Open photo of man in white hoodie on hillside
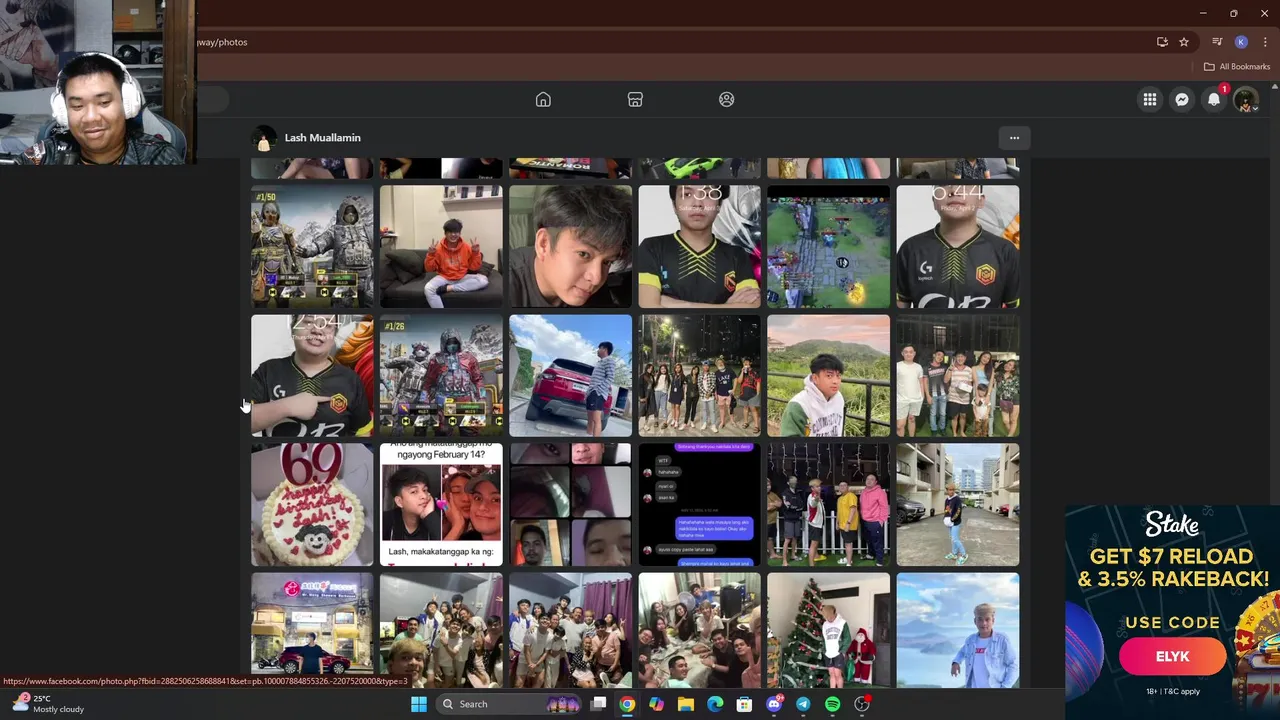1280x720 pixels. point(828,376)
